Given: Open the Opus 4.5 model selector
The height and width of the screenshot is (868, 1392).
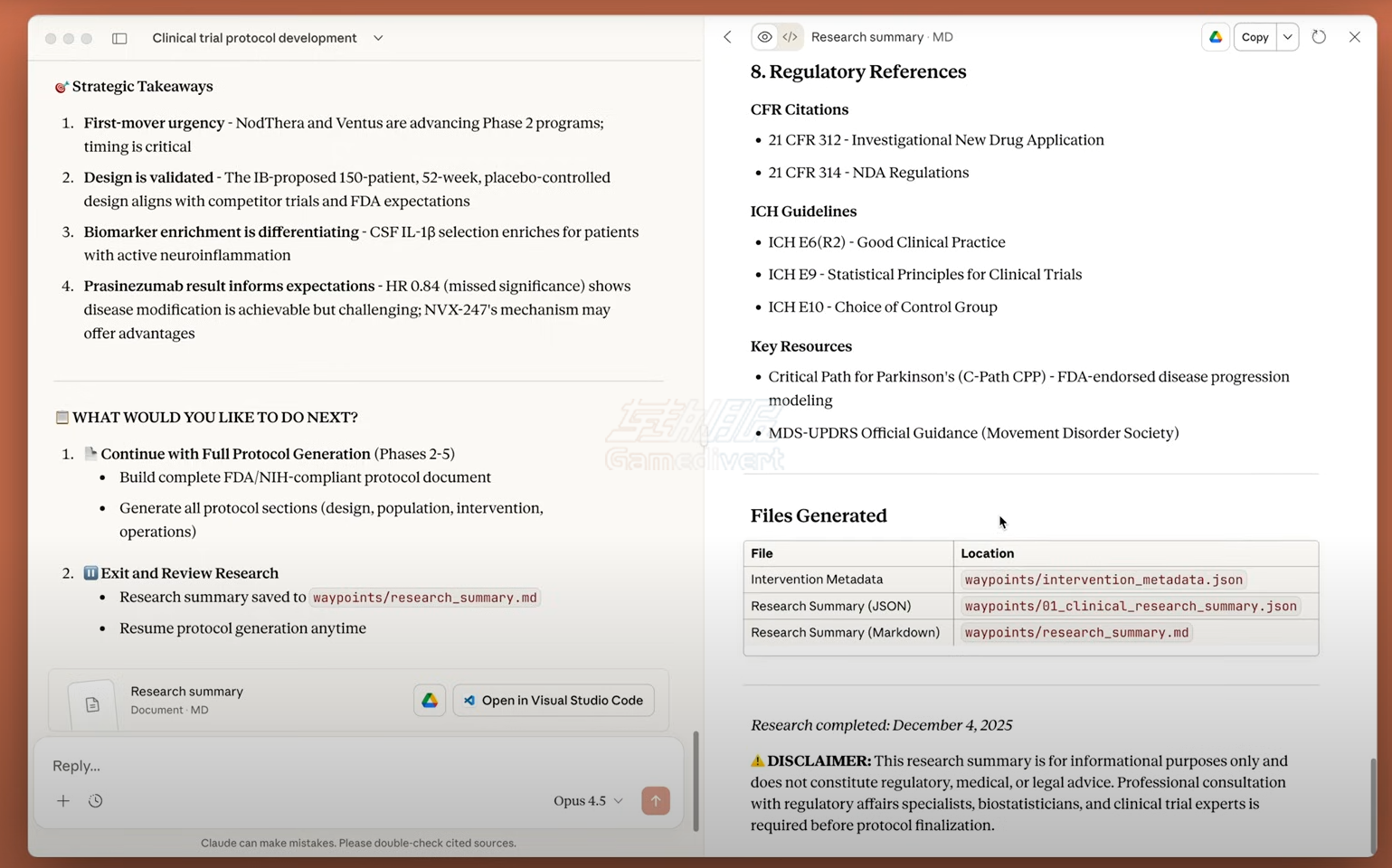Looking at the screenshot, I should click(x=587, y=800).
